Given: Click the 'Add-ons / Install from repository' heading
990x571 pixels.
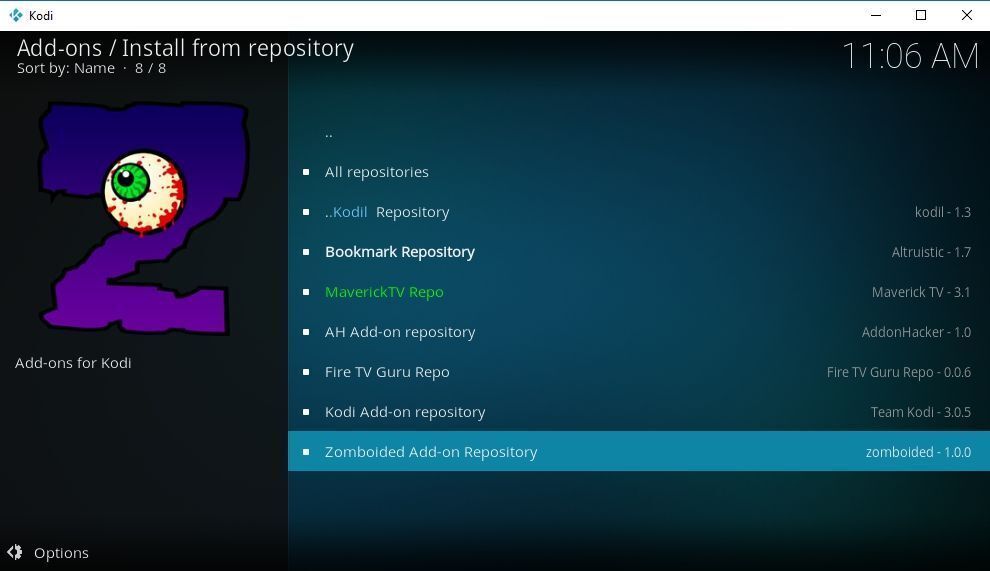Looking at the screenshot, I should coord(185,48).
